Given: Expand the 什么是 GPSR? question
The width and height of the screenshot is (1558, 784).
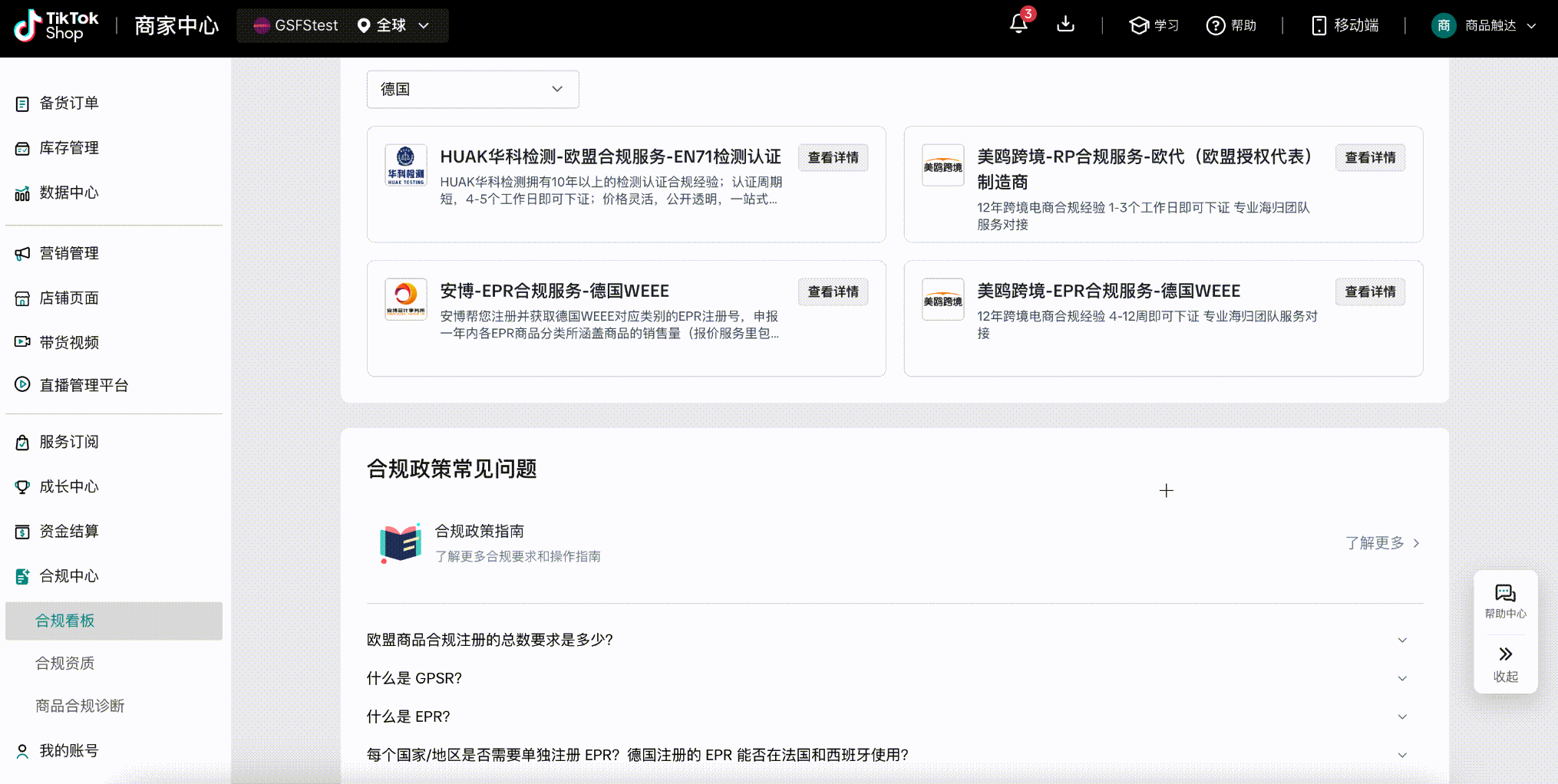Looking at the screenshot, I should point(1401,678).
